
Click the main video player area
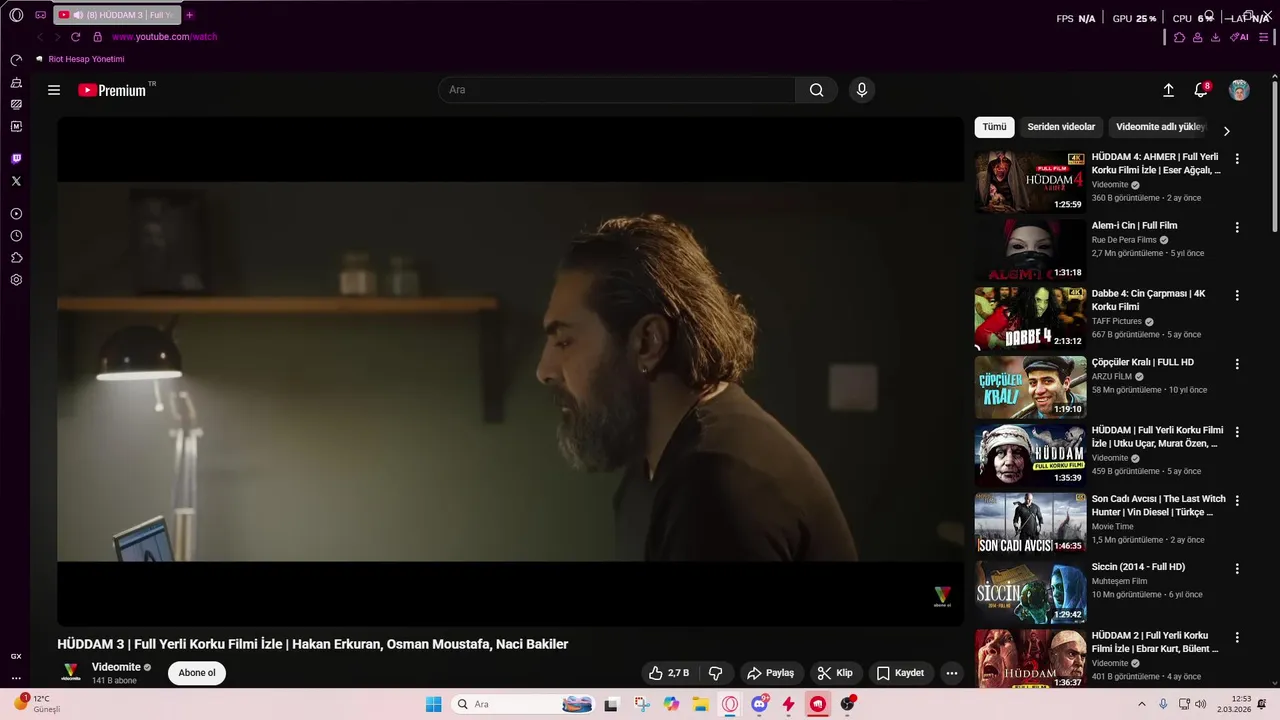point(510,371)
